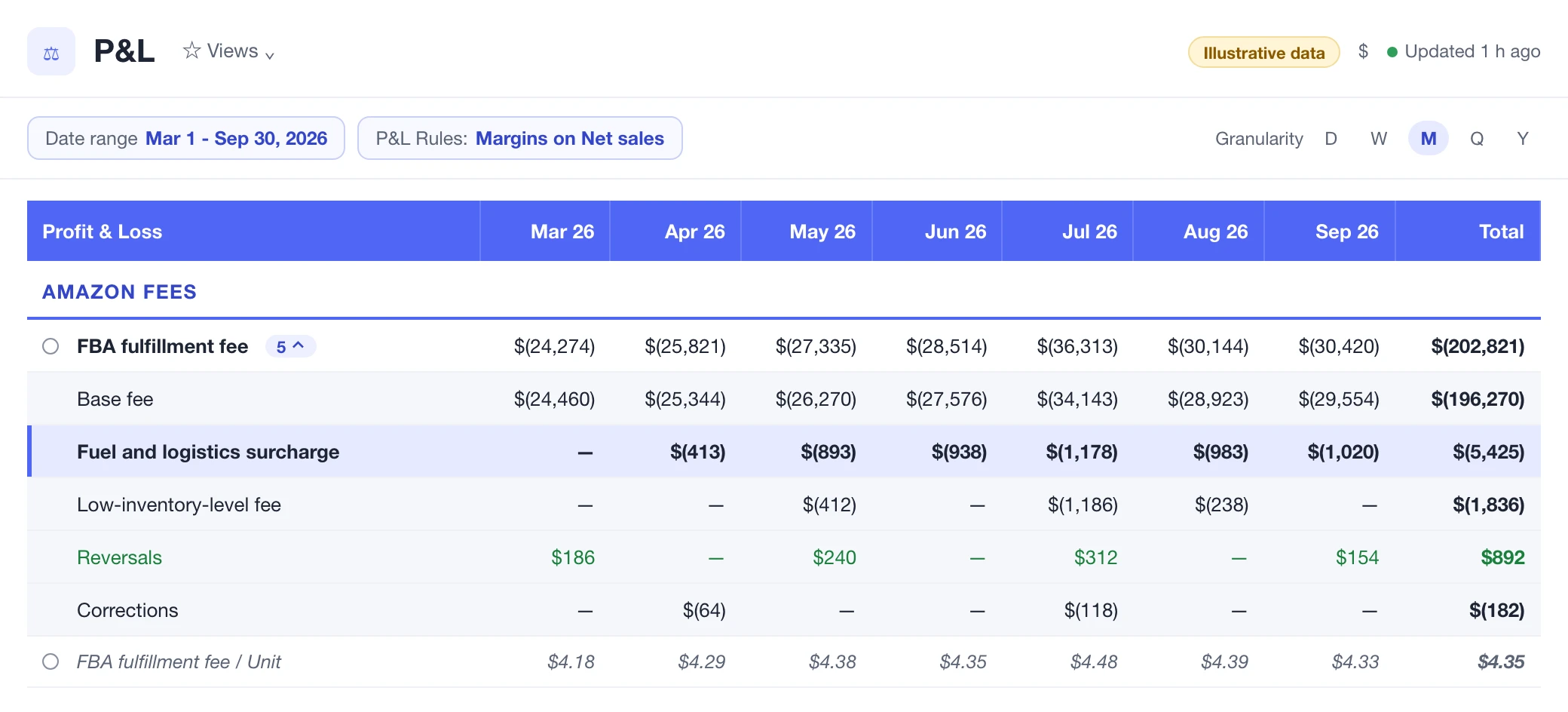Click the fee per unit total $4.35
Screen dimensions: 1568x712
tap(1501, 661)
